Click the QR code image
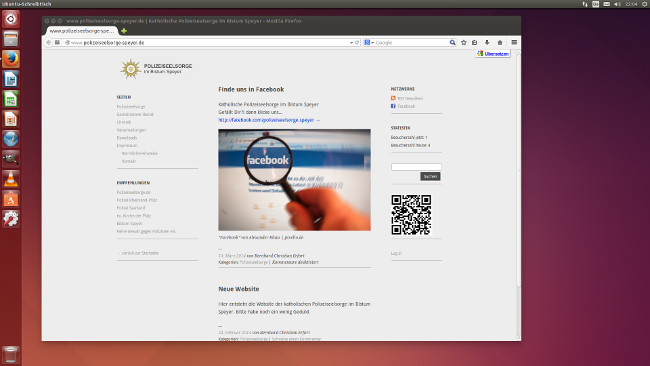Image resolution: width=650 pixels, height=366 pixels. tap(411, 215)
